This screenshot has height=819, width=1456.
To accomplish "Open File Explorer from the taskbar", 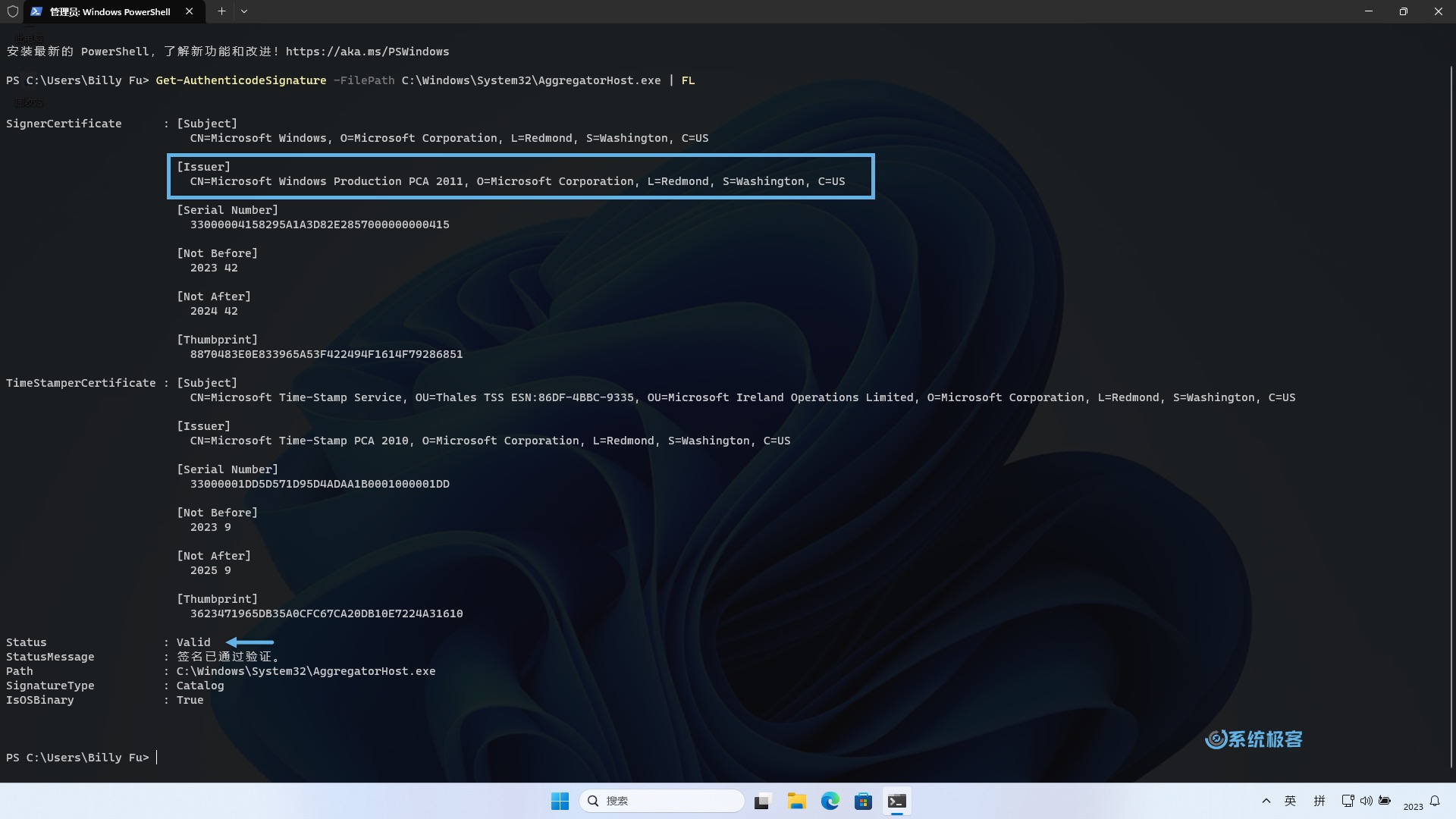I will pyautogui.click(x=796, y=801).
